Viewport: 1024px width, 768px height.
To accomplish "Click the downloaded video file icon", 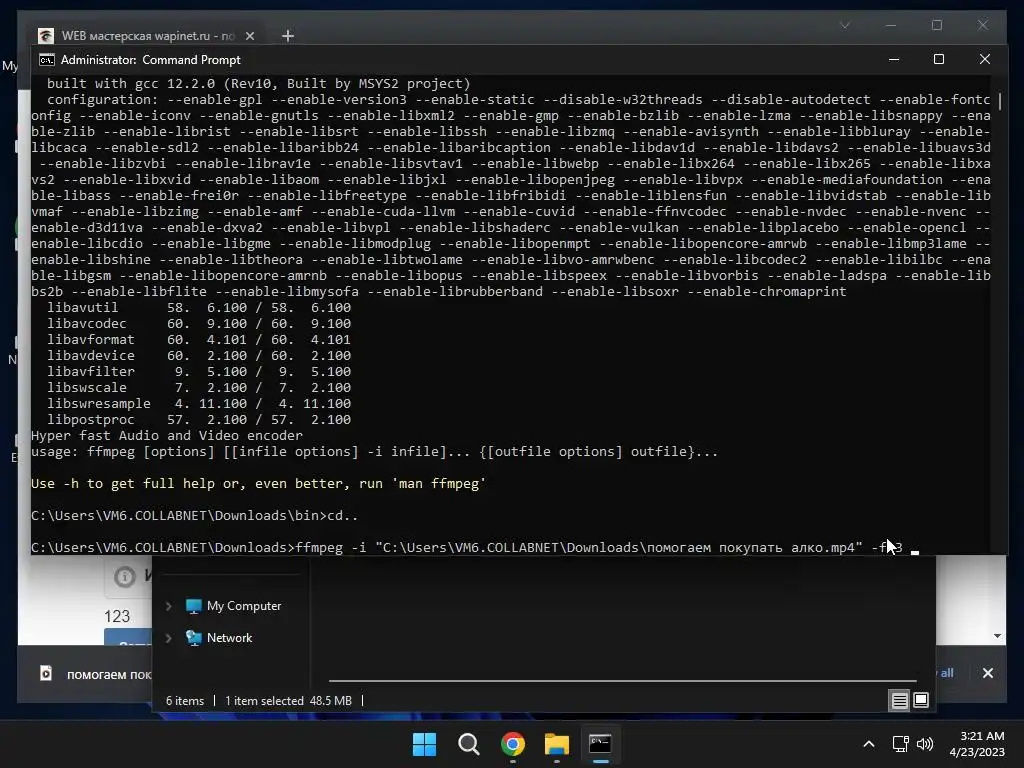I will pos(46,673).
